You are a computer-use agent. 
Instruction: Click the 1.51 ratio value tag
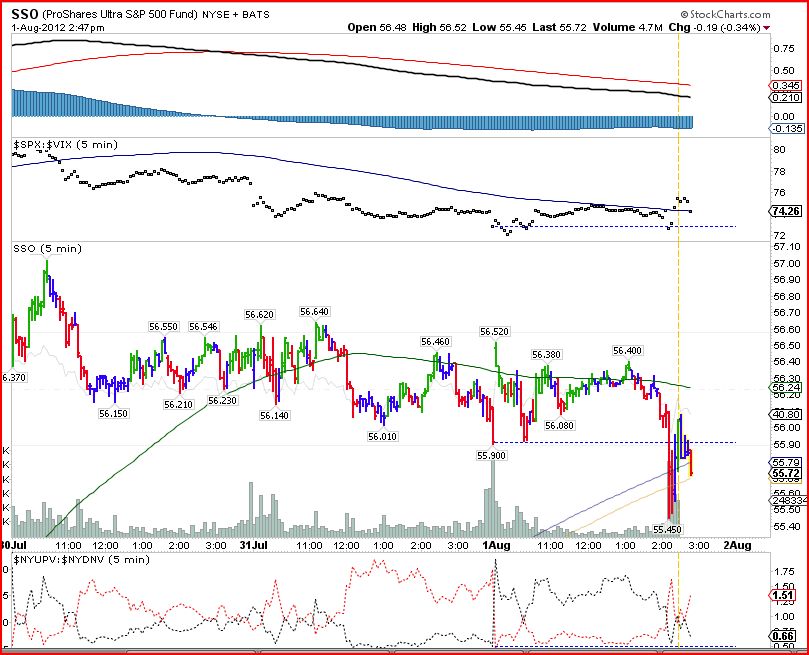click(x=783, y=596)
